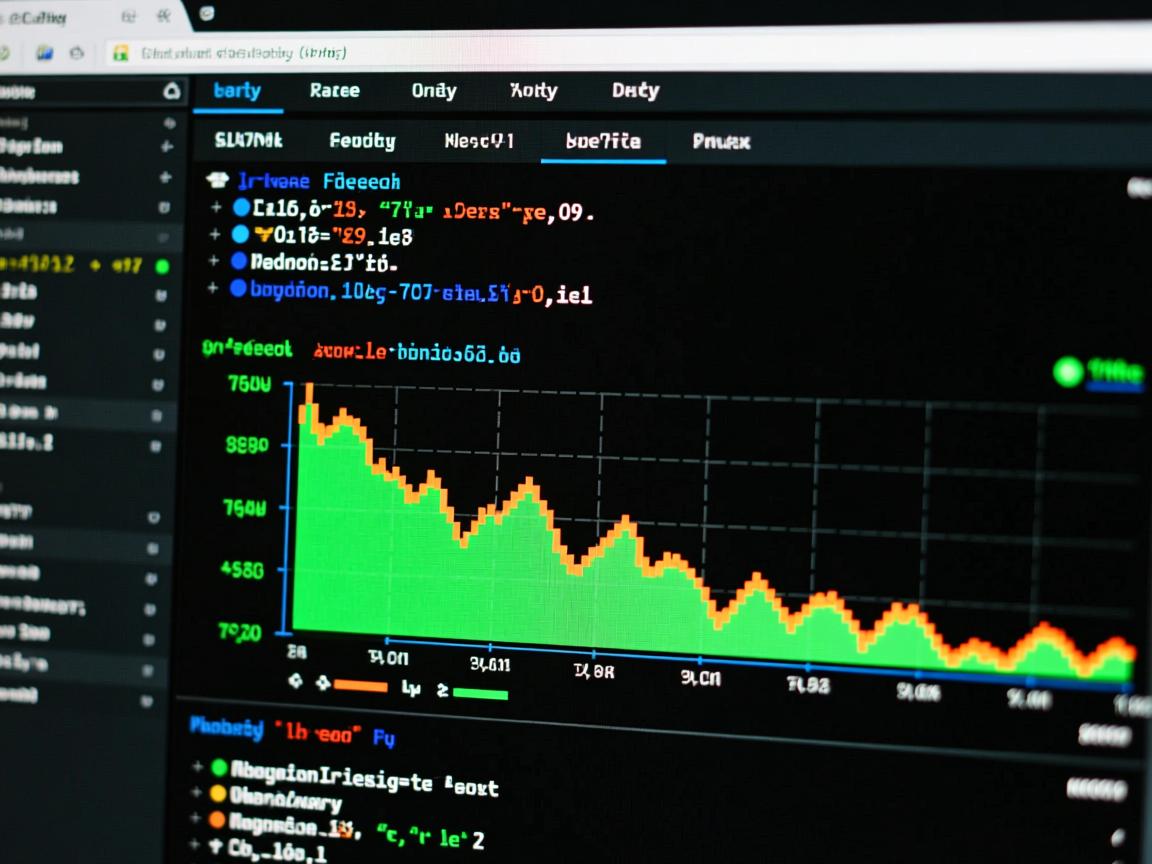Click the green status dot right of the chart
This screenshot has width=1152, height=864.
coord(1068,373)
